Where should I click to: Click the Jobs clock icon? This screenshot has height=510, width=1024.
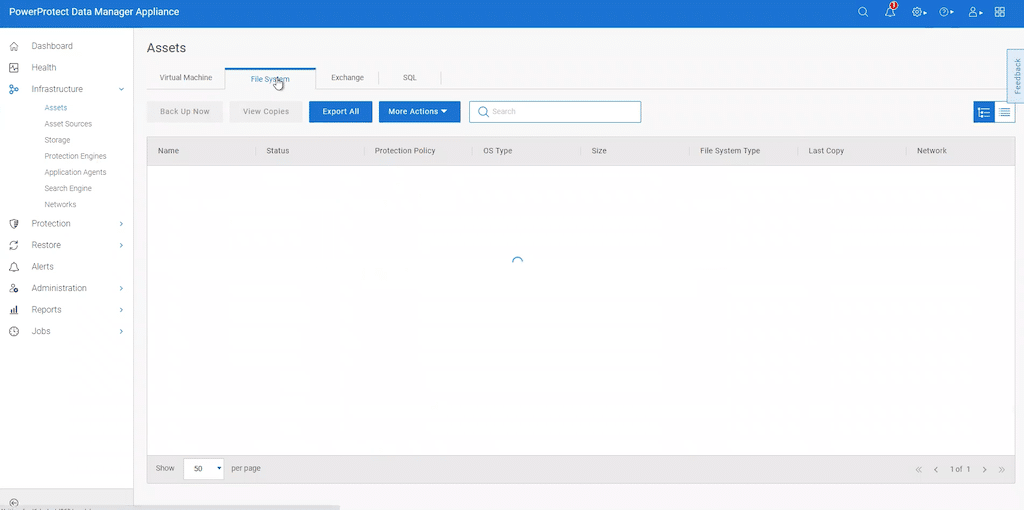click(14, 332)
